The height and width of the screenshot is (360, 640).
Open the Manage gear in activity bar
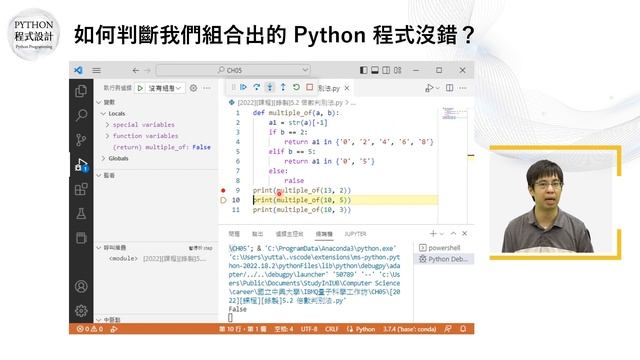tap(81, 311)
